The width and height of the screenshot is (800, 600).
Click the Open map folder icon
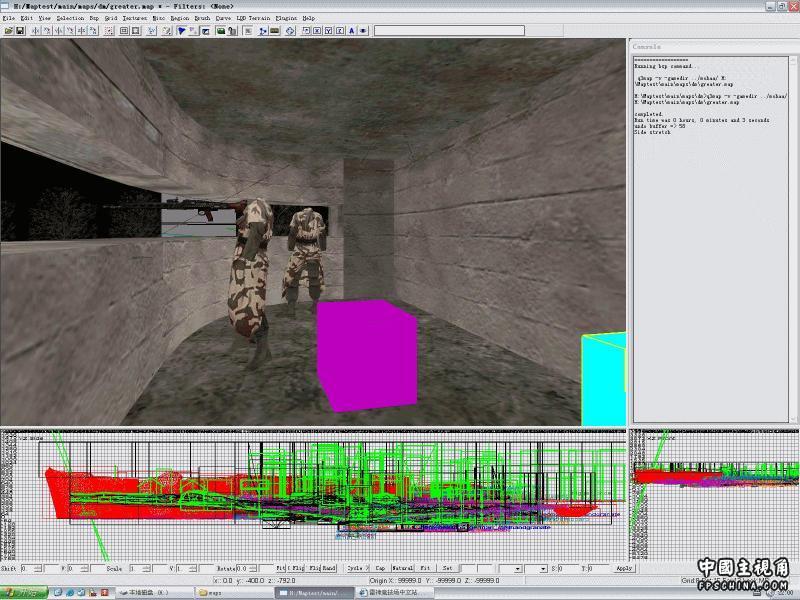pos(9,31)
